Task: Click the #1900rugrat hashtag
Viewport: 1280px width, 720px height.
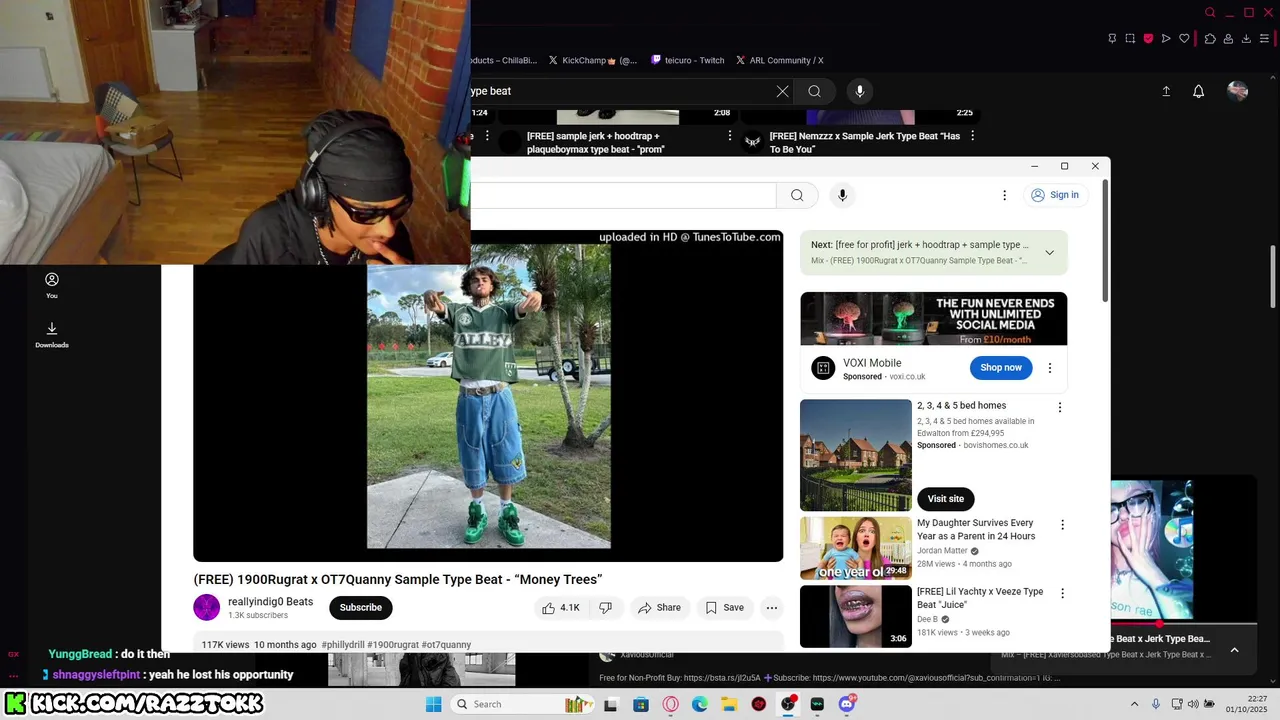Action: coord(393,645)
